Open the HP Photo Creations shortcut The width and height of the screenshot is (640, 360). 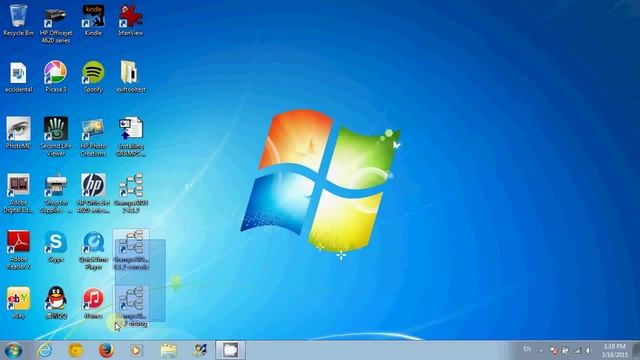tap(93, 137)
